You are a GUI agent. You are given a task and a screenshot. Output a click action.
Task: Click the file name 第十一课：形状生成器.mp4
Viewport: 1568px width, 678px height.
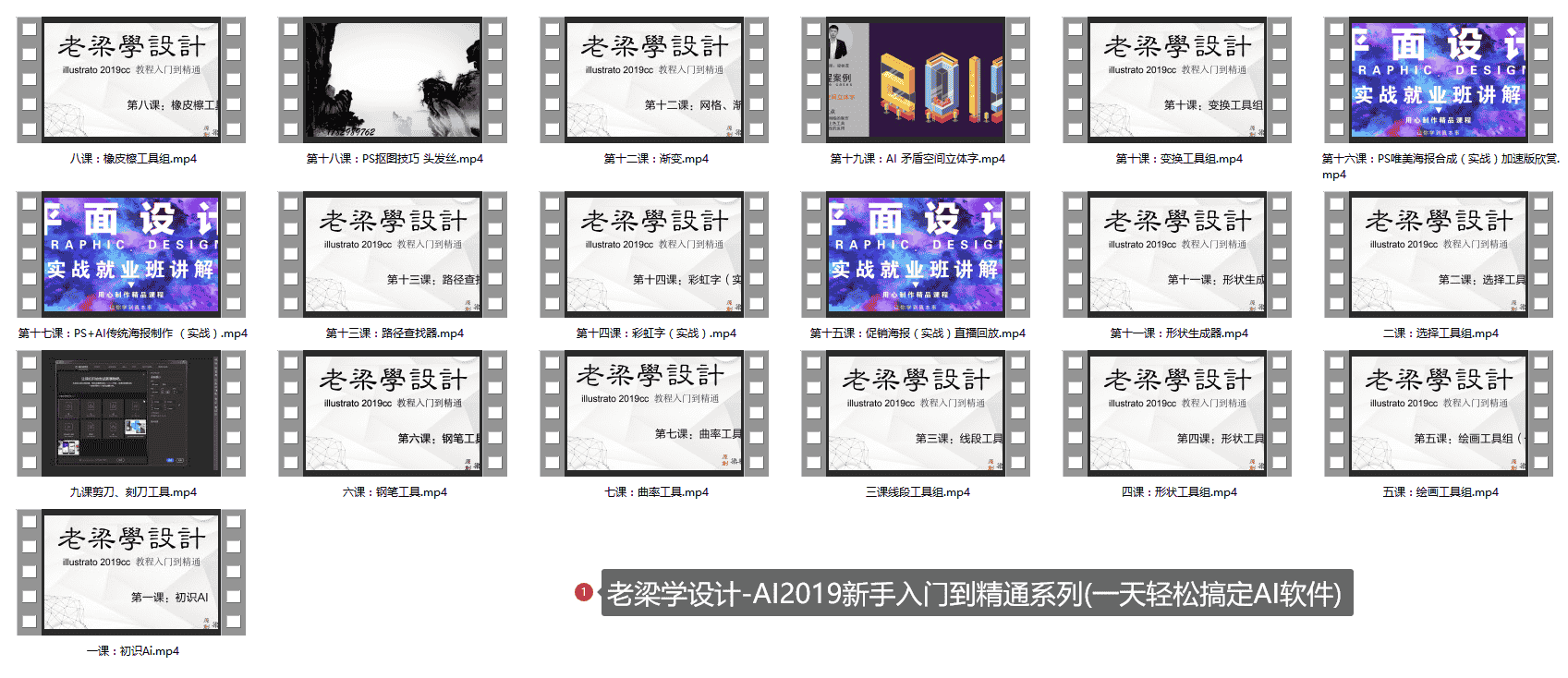1179,333
